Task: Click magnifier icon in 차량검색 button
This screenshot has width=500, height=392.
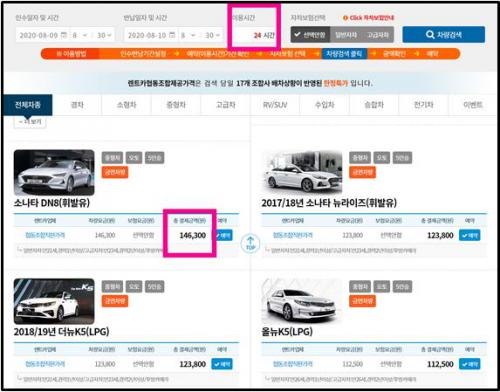Action: (x=430, y=34)
